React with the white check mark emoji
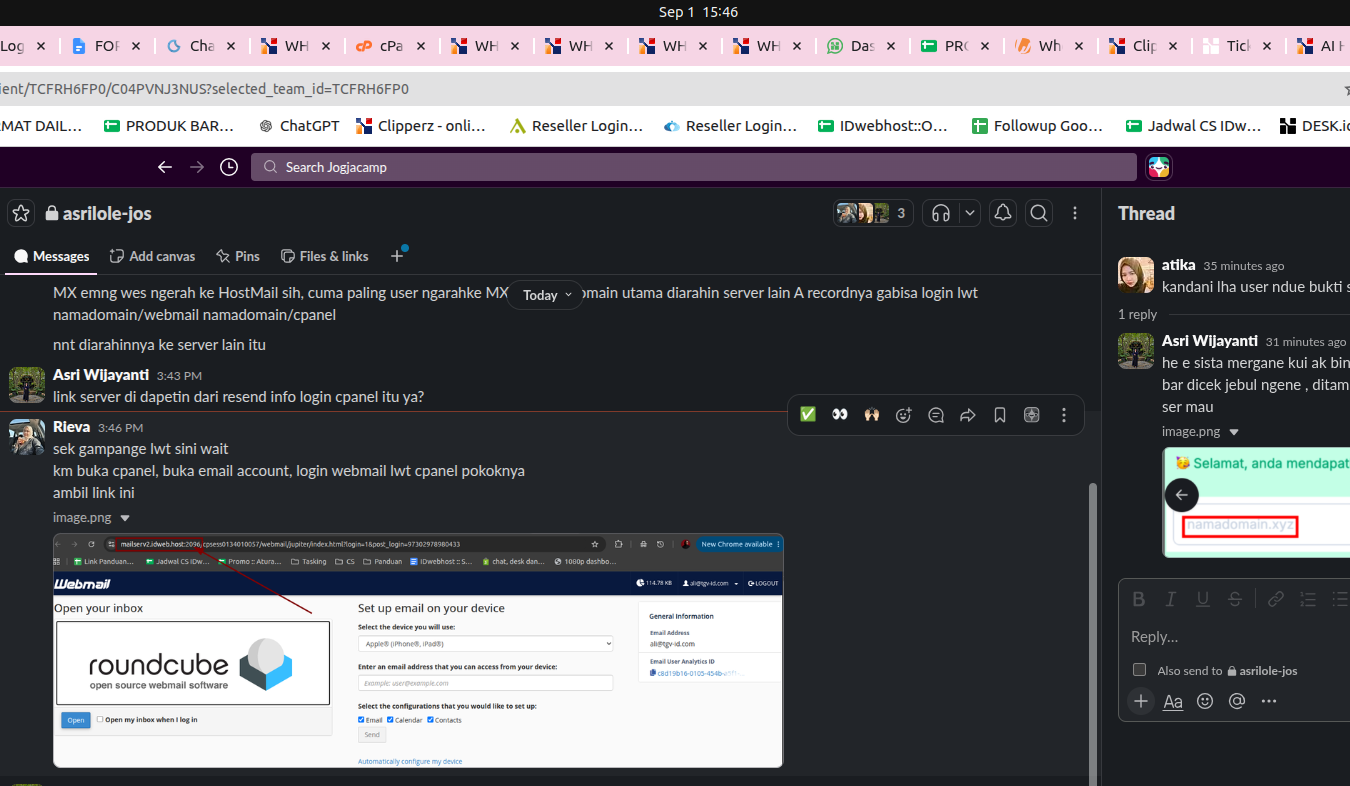 (x=808, y=415)
